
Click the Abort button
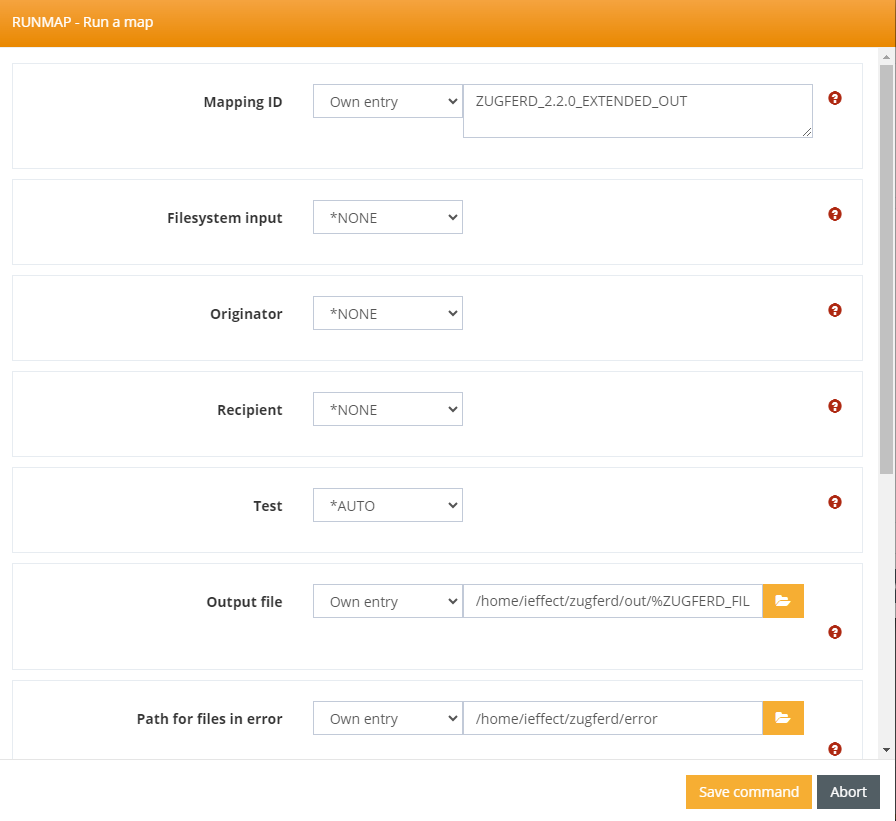click(x=848, y=792)
